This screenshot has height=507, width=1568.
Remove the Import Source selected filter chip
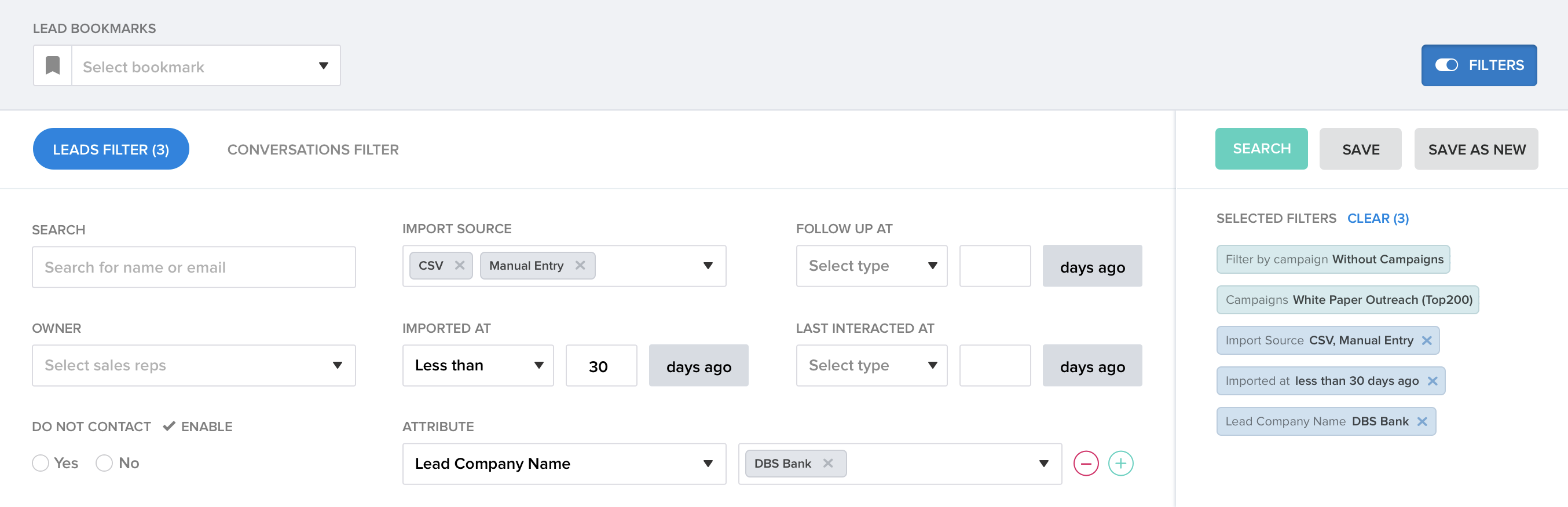tap(1427, 340)
